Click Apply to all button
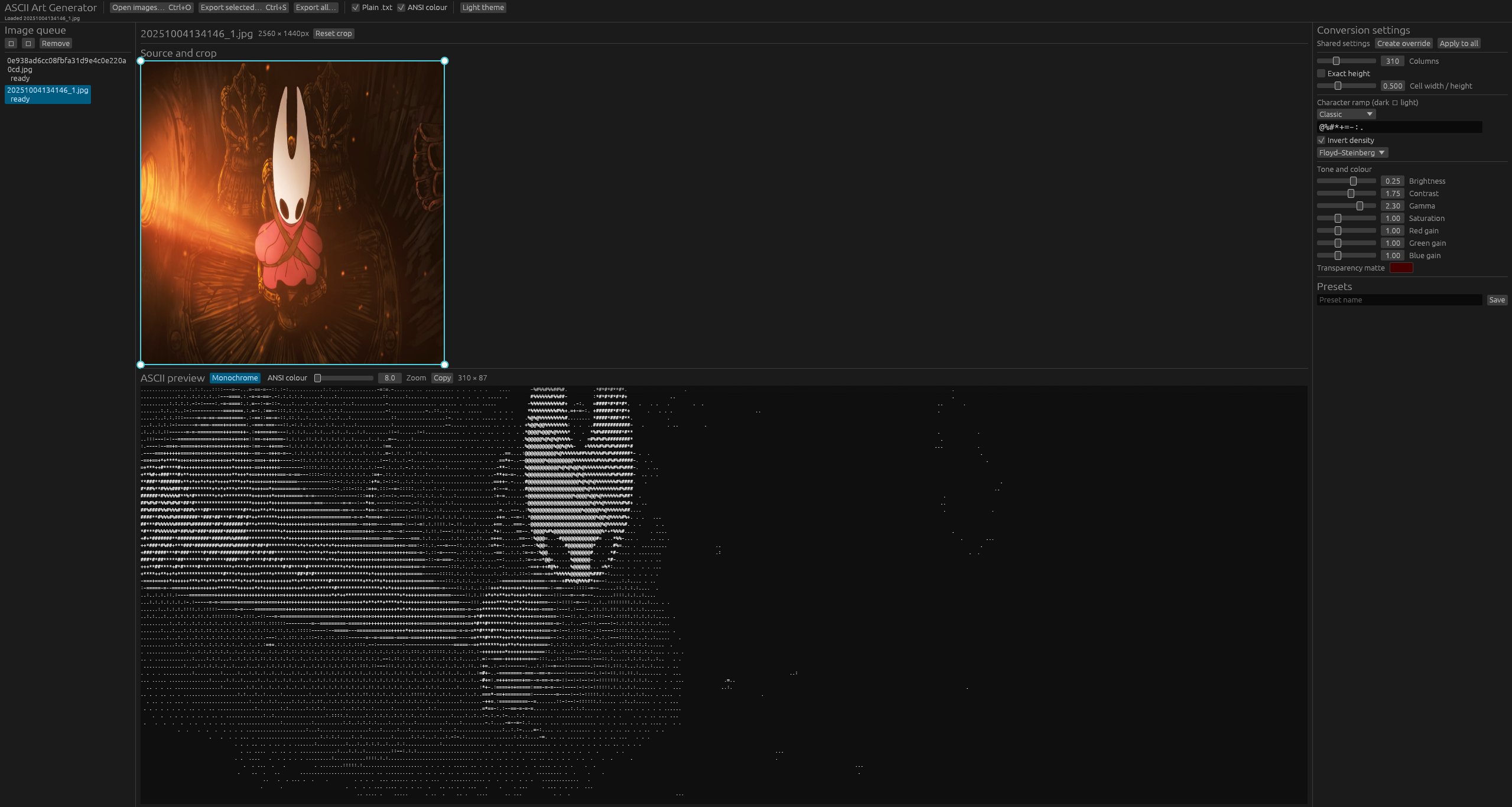1512x807 pixels. coord(1458,44)
